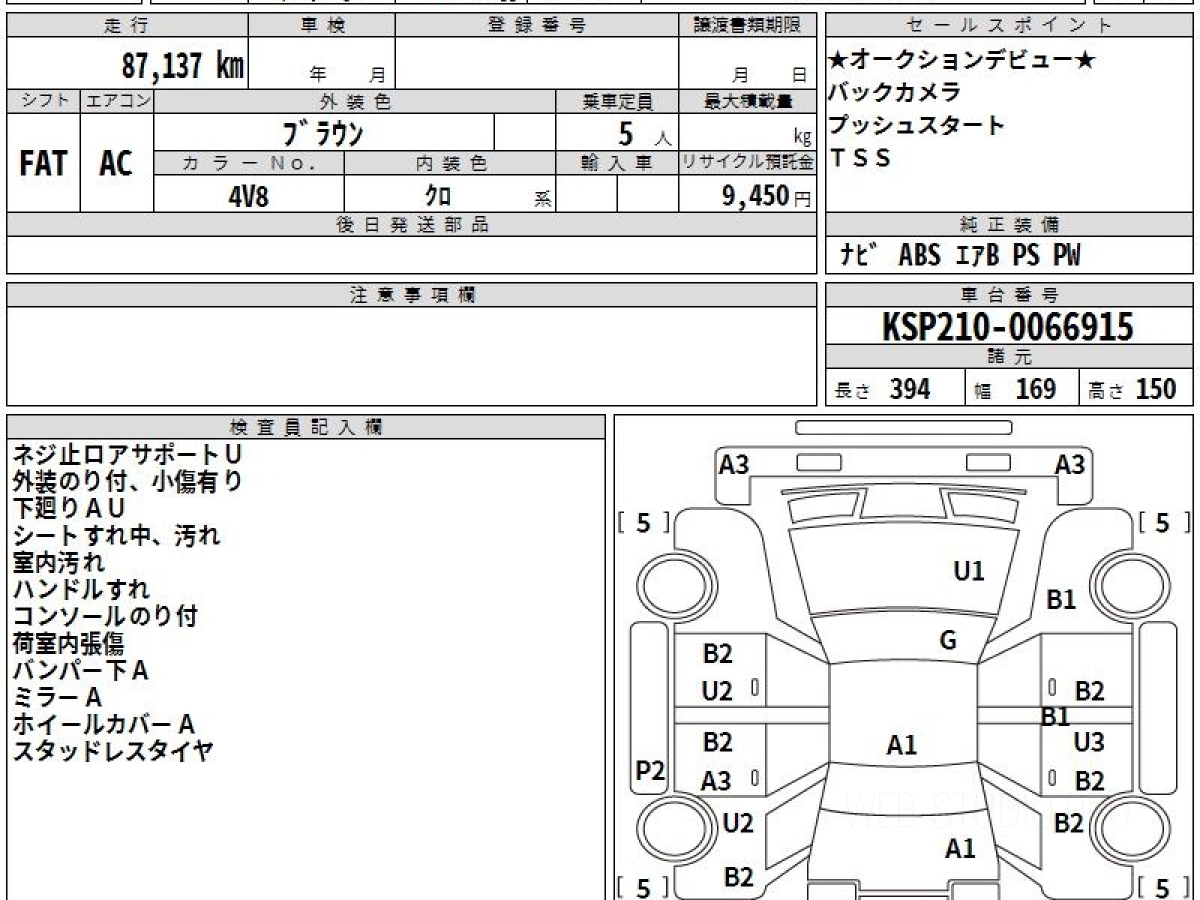Select the ホイールカバーA note line
1200x900 pixels.
click(x=103, y=724)
